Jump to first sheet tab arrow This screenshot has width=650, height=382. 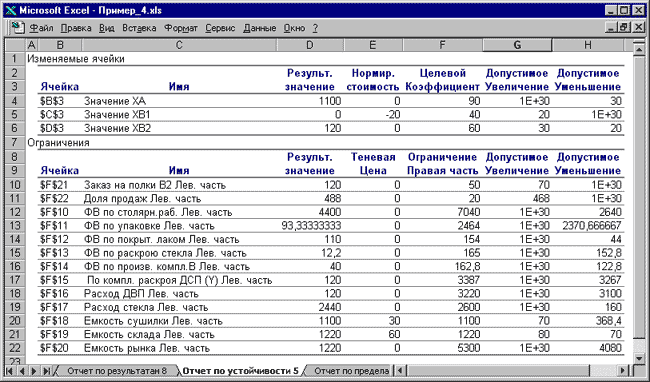(9, 370)
